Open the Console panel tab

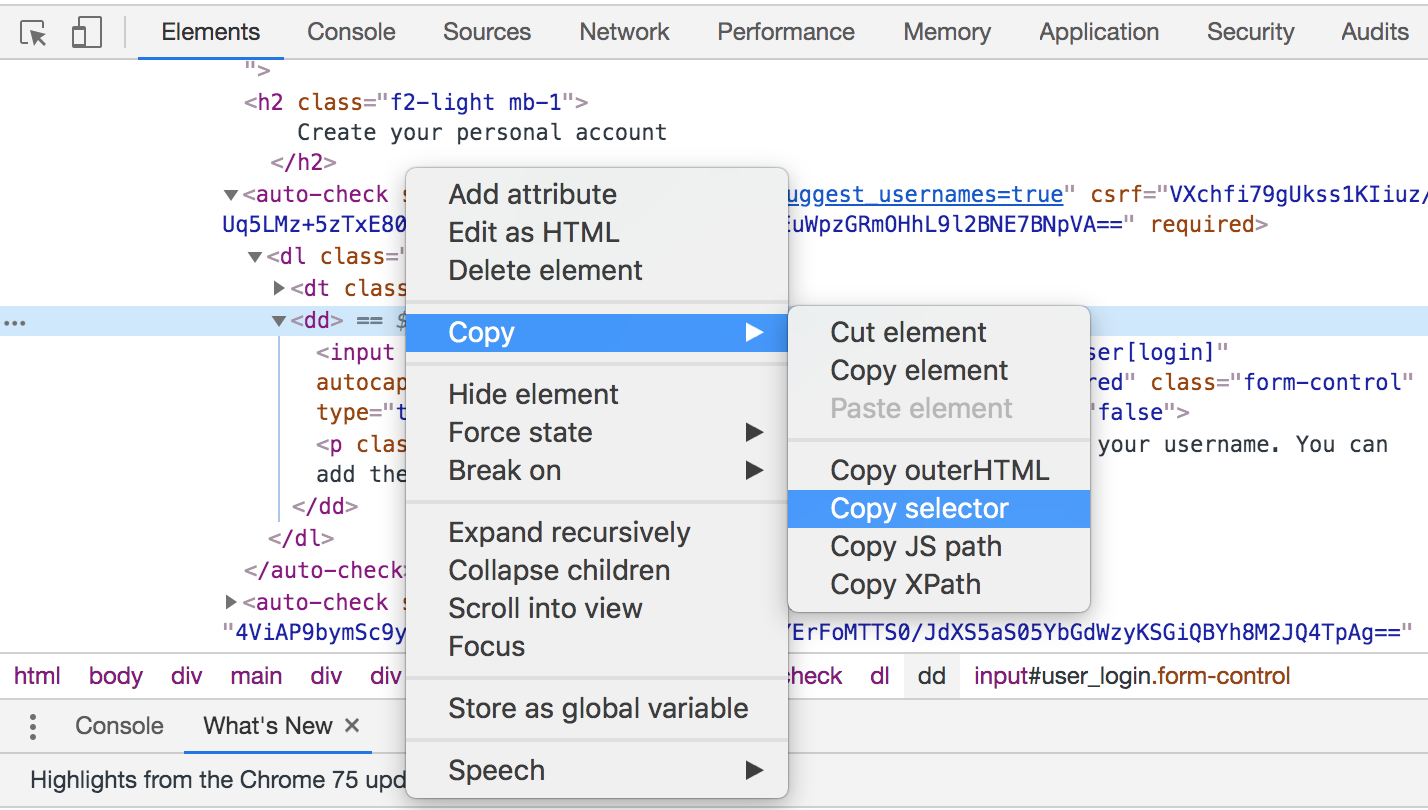(x=351, y=32)
